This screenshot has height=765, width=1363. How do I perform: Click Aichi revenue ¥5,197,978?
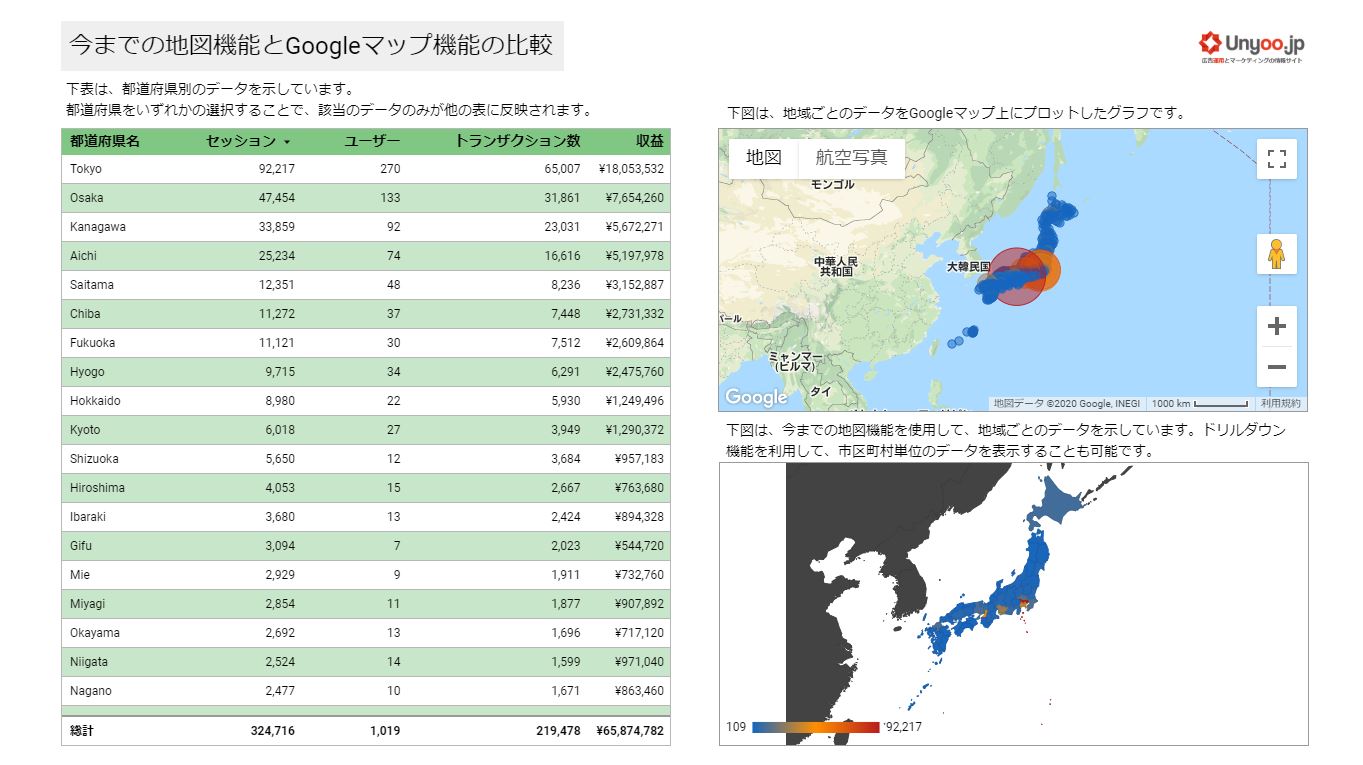634,256
